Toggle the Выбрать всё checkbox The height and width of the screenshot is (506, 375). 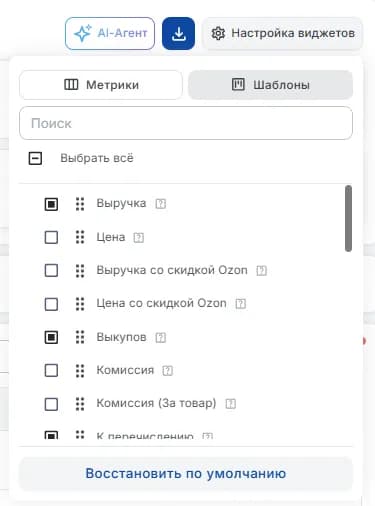click(35, 158)
